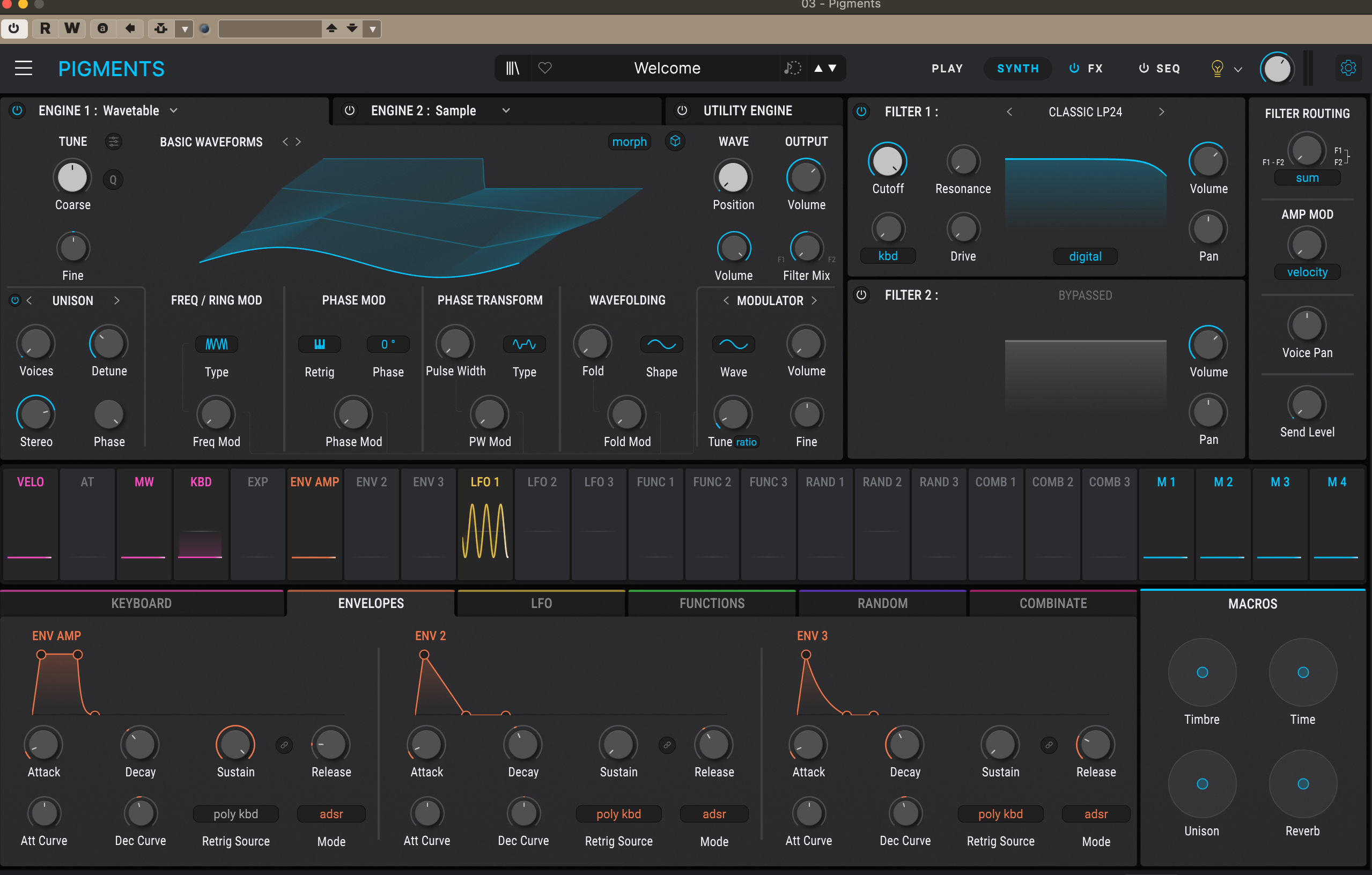Expand Engine 2 Sample type dropdown
Screen dimensions: 1372x875
[x=506, y=110]
